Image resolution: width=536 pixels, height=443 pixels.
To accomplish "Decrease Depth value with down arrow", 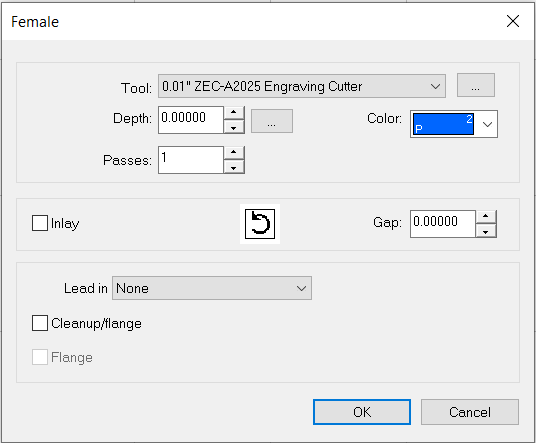I will (234, 127).
